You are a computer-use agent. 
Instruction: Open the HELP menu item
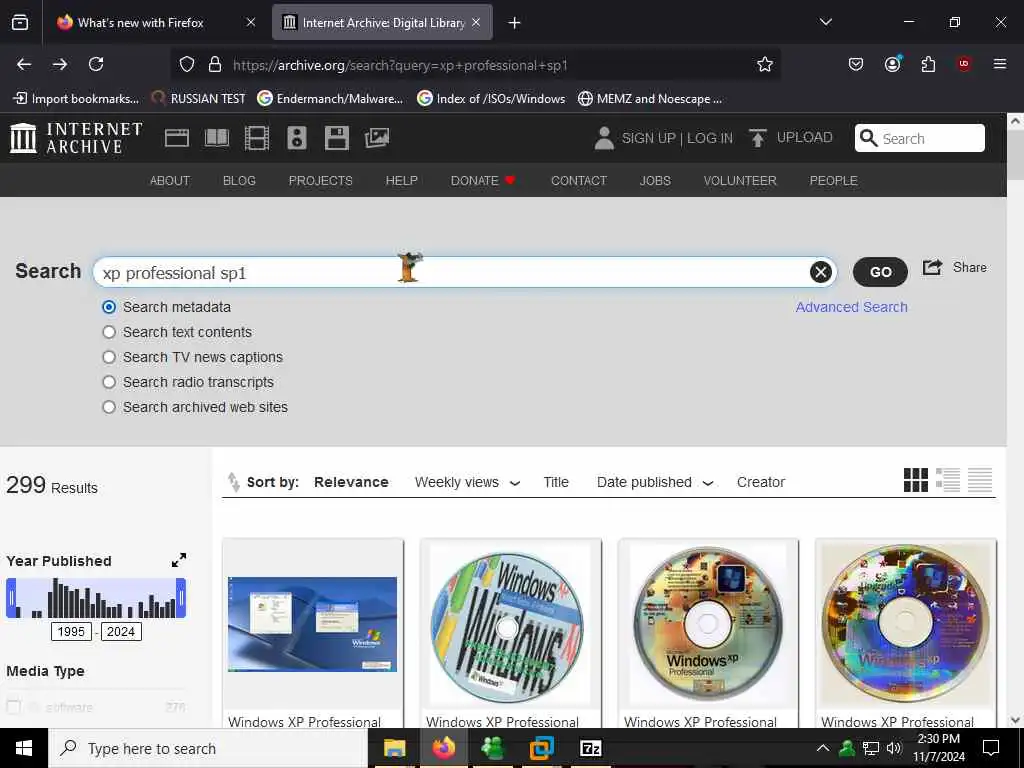pyautogui.click(x=402, y=180)
